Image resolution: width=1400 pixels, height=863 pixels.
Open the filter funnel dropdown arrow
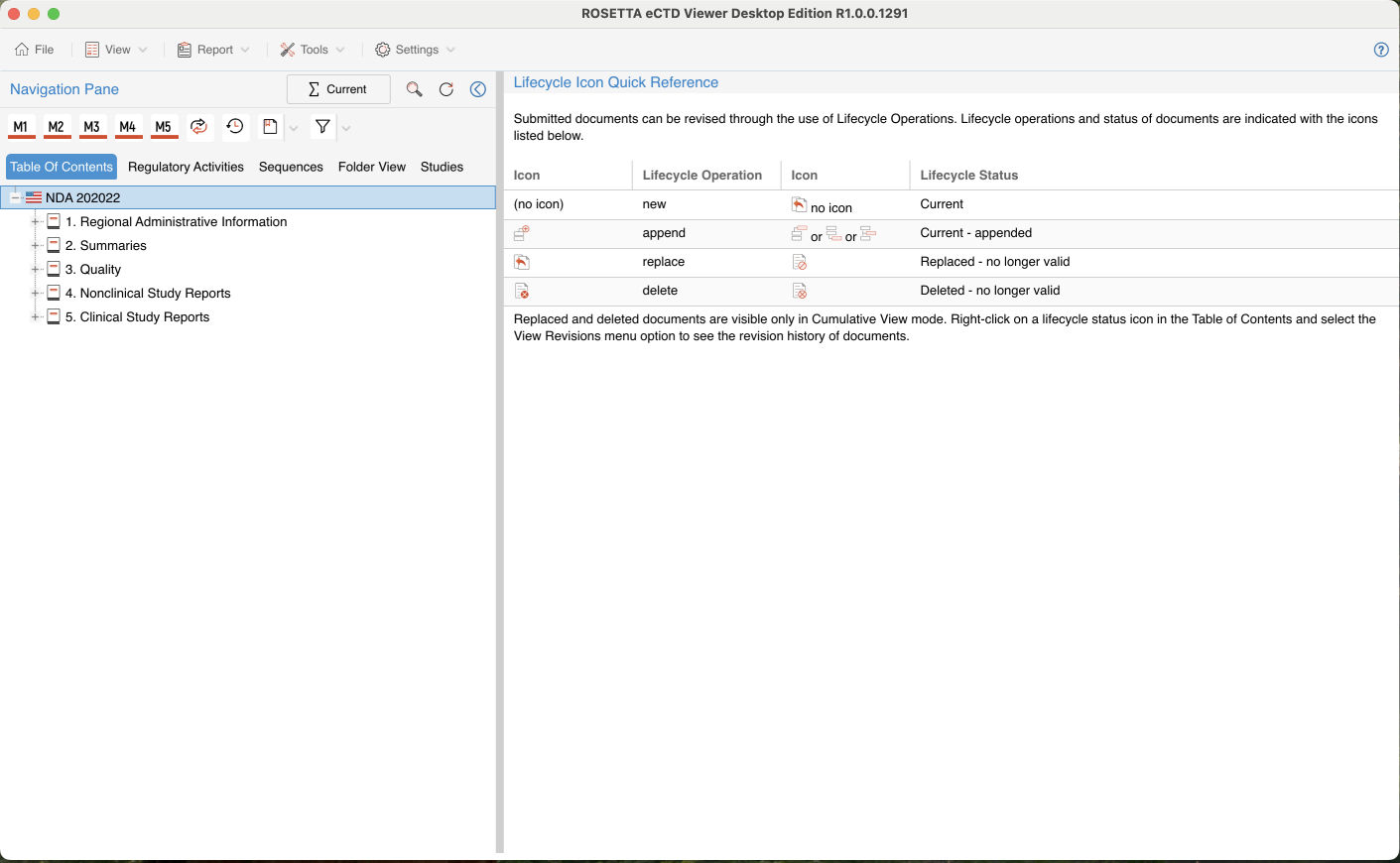coord(346,128)
